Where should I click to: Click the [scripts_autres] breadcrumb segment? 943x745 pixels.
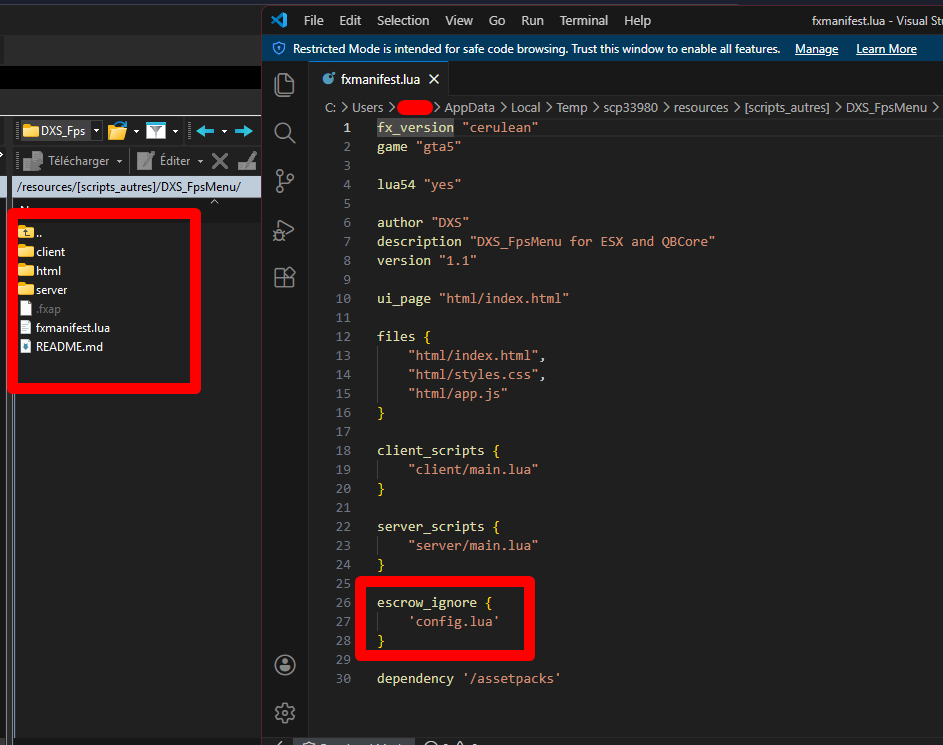coord(787,108)
